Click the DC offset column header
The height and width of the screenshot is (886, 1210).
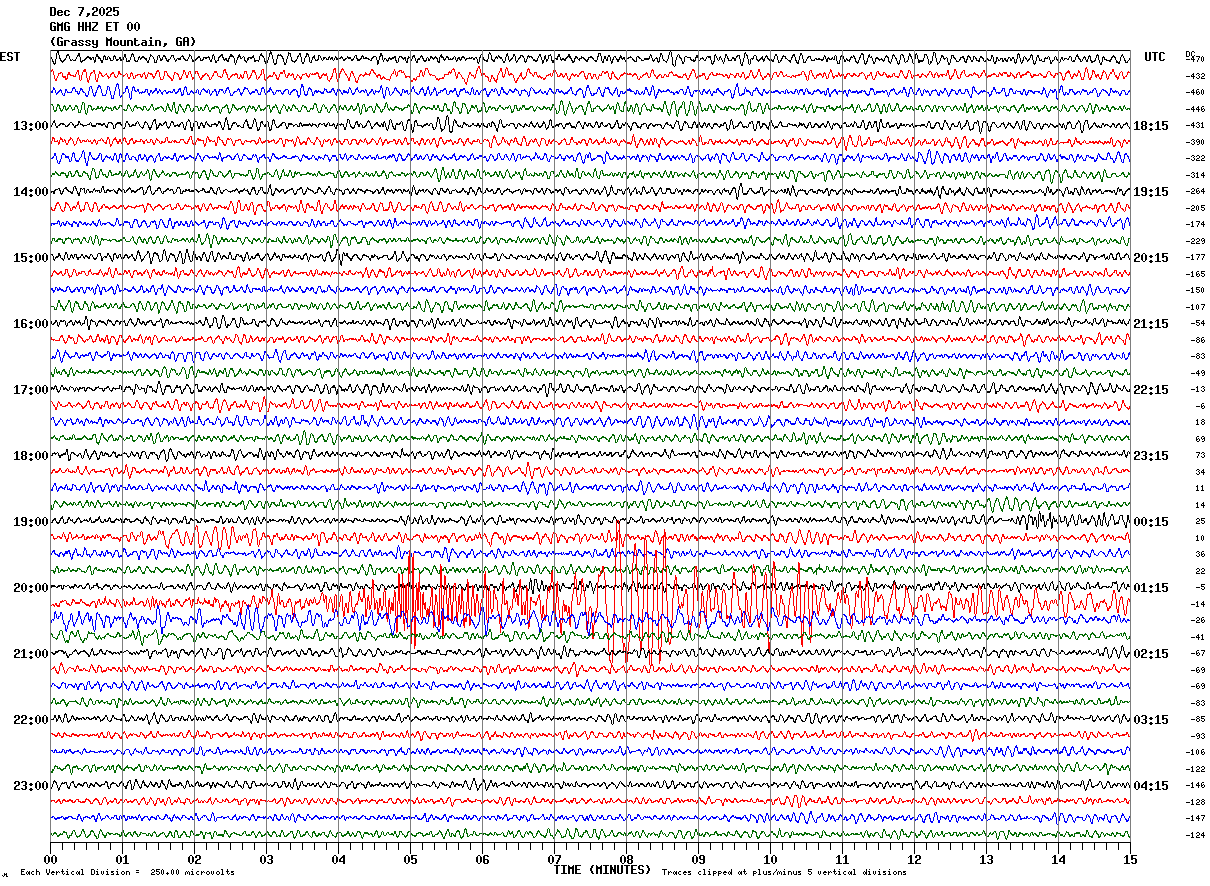pos(1190,54)
